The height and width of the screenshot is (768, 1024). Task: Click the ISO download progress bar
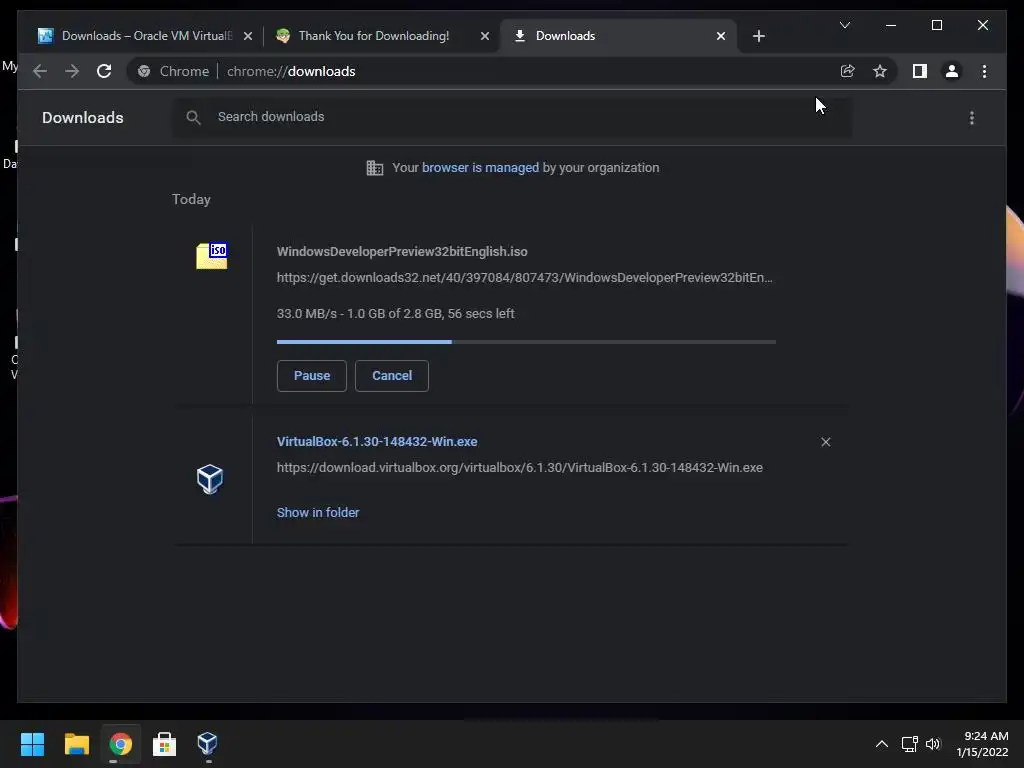coord(526,342)
